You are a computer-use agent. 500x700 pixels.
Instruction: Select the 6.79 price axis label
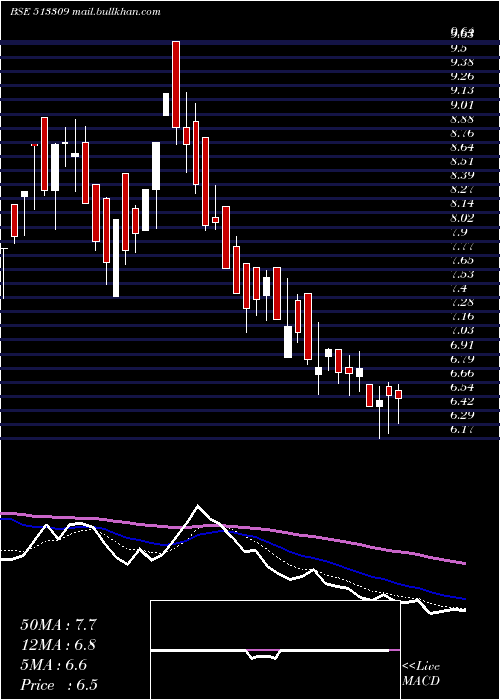click(462, 359)
